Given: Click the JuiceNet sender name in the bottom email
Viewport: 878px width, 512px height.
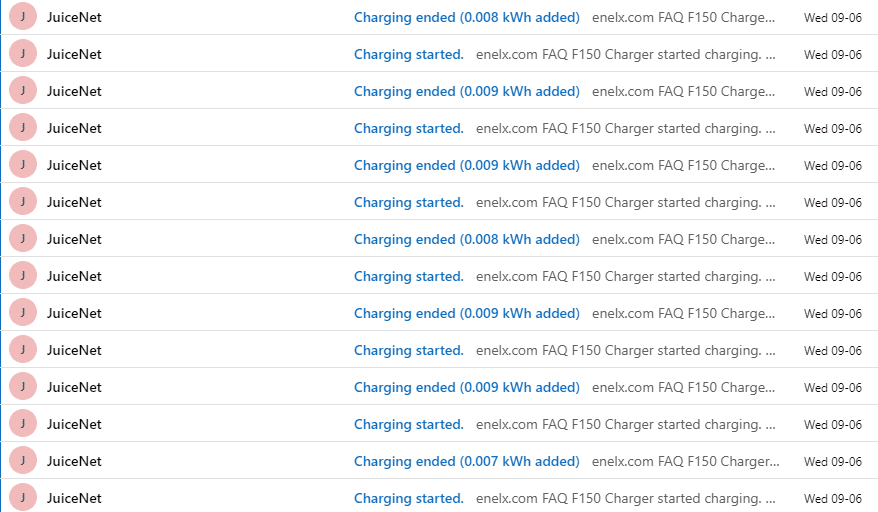Looking at the screenshot, I should [x=74, y=498].
